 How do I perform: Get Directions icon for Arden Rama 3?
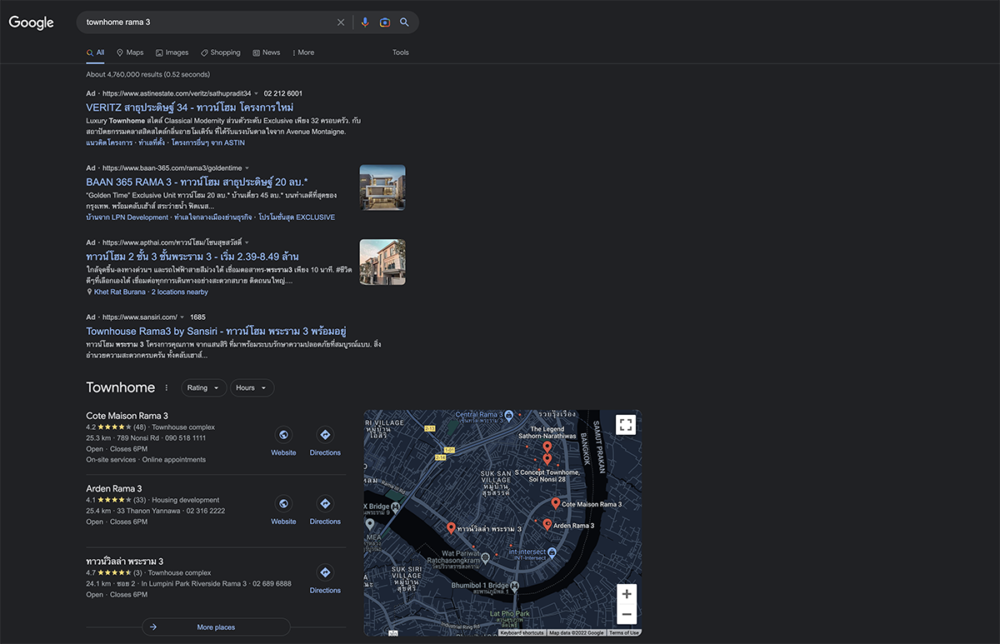point(325,504)
